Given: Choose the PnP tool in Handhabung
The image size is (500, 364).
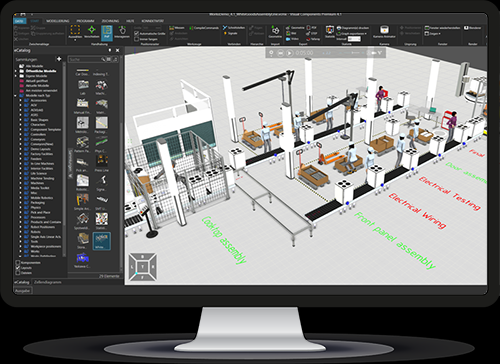Looking at the screenshot, I should click(x=107, y=32).
